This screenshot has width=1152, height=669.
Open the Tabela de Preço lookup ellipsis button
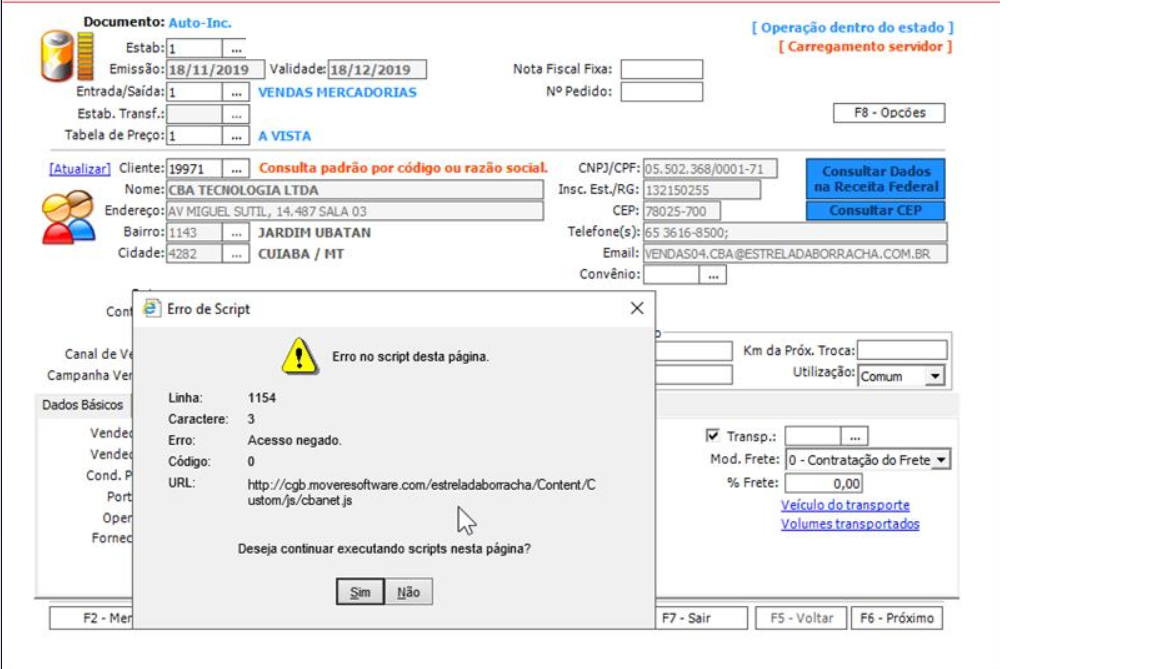(236, 136)
